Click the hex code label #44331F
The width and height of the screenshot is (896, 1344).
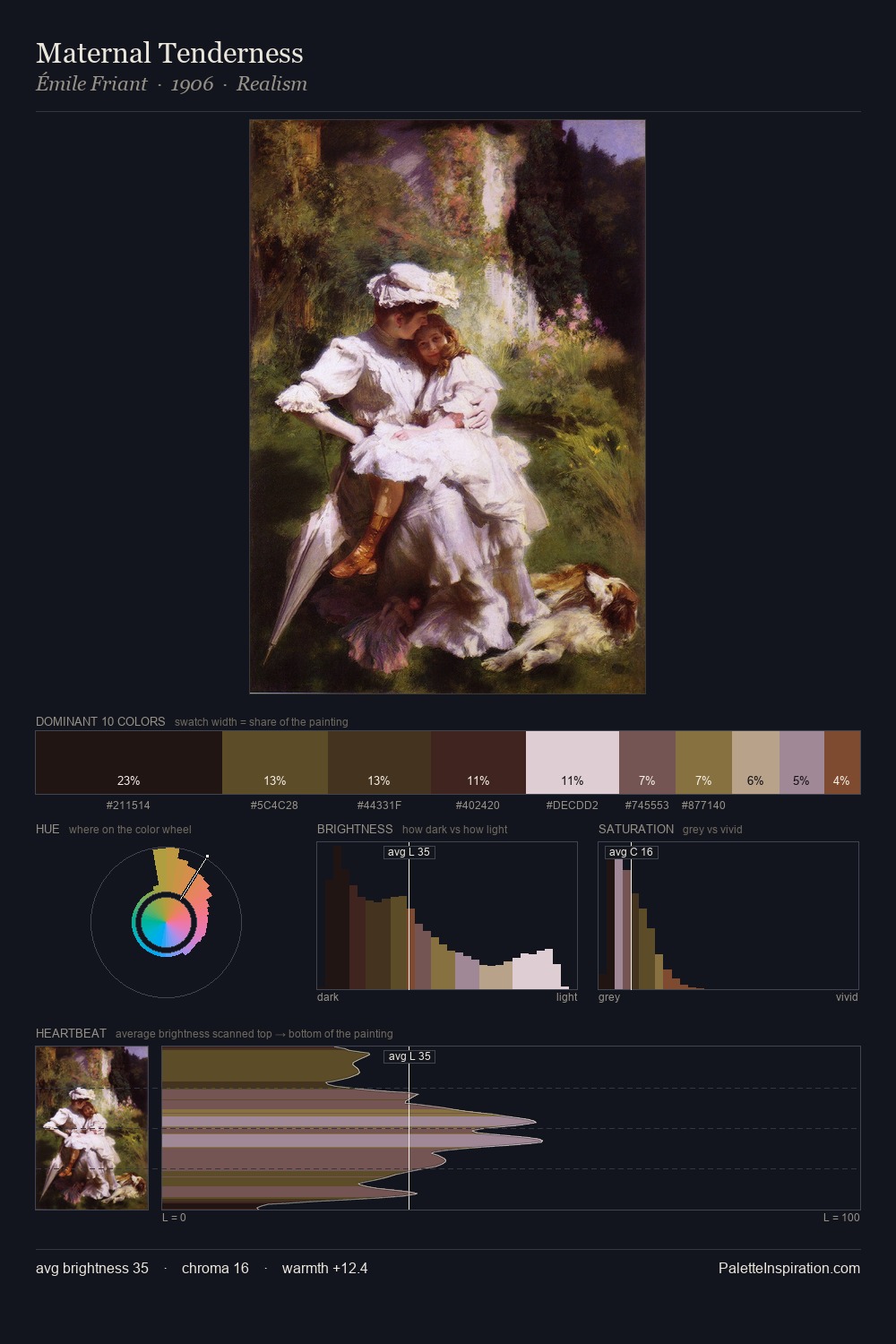[379, 806]
